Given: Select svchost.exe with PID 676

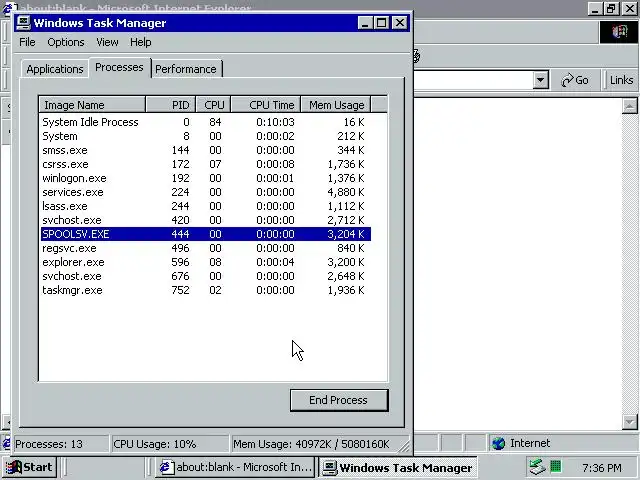Looking at the screenshot, I should [x=206, y=276].
